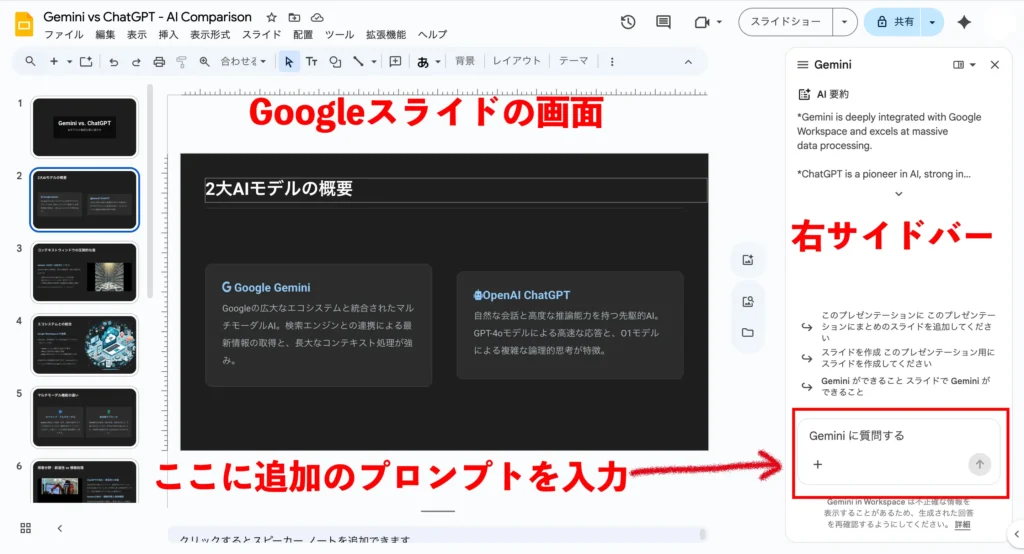Open Gemini panel hamburger menu
Viewport: 1024px width, 554px height.
803,65
